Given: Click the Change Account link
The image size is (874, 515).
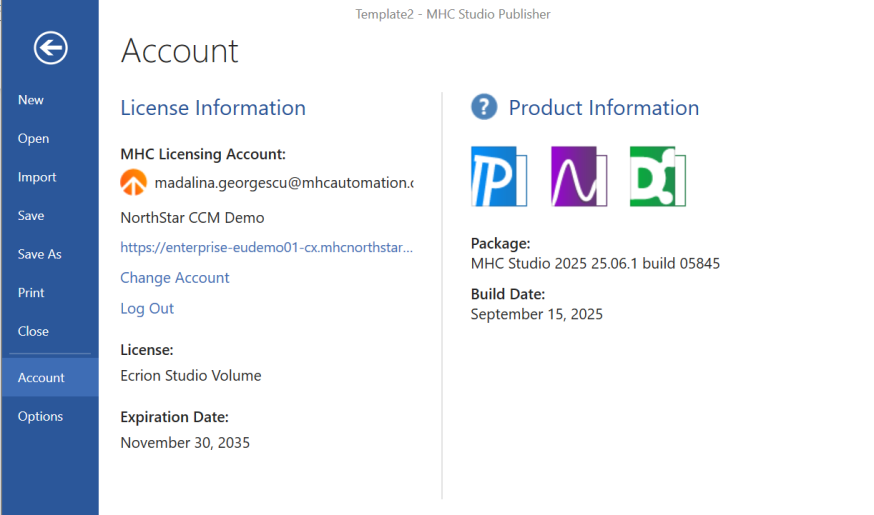Looking at the screenshot, I should [174, 278].
